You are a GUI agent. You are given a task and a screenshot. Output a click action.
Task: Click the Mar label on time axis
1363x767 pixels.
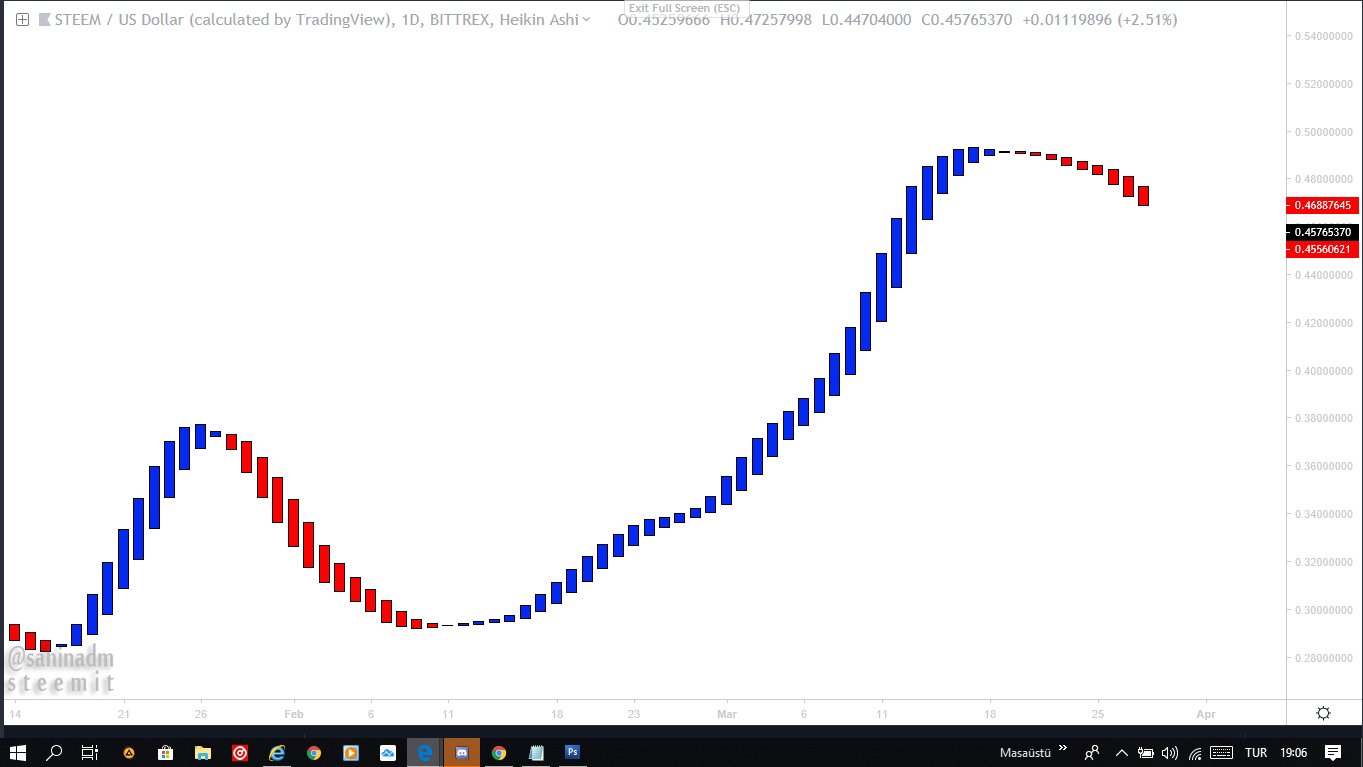coord(727,714)
